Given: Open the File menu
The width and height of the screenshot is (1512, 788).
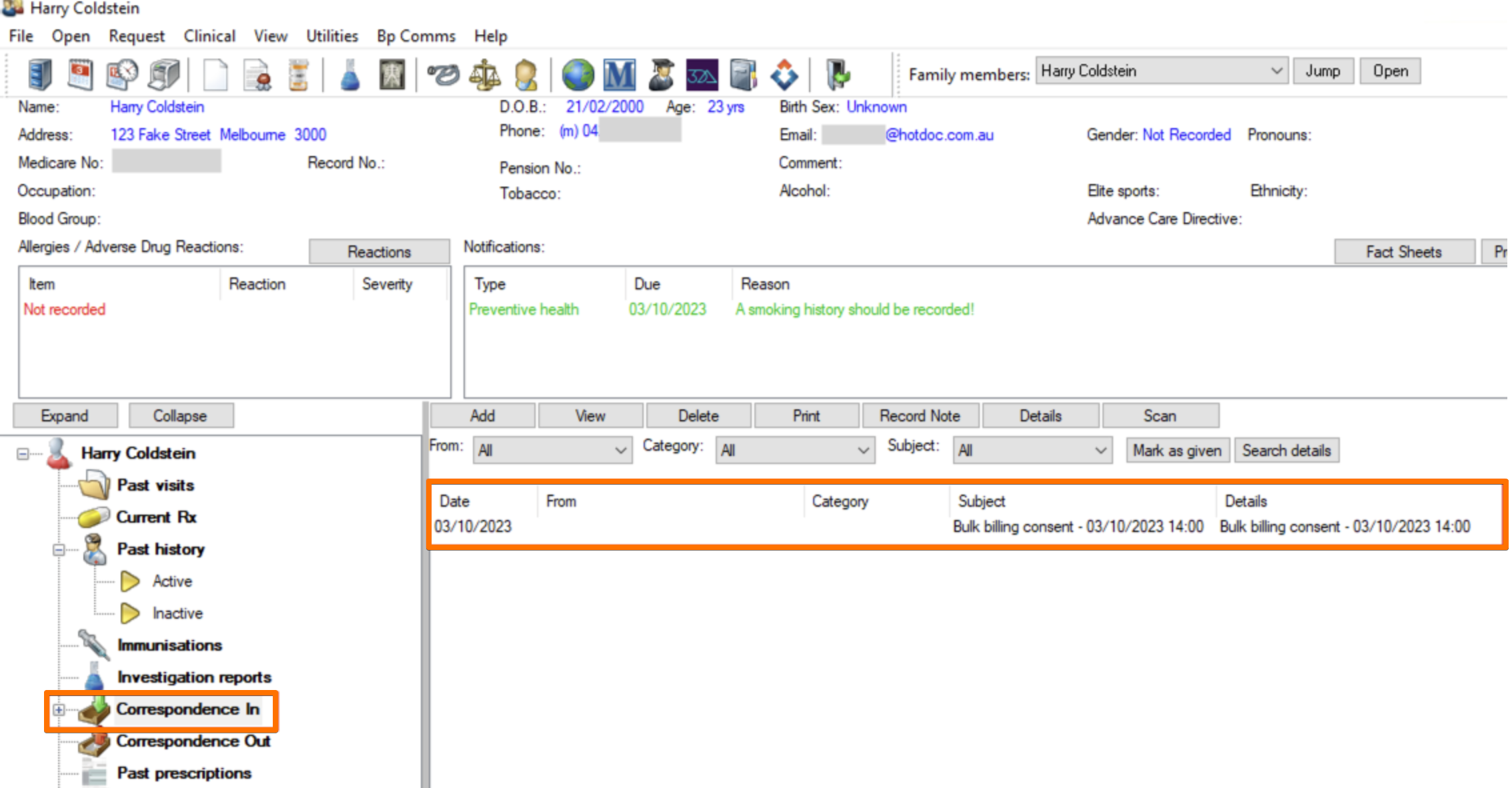Looking at the screenshot, I should [21, 36].
